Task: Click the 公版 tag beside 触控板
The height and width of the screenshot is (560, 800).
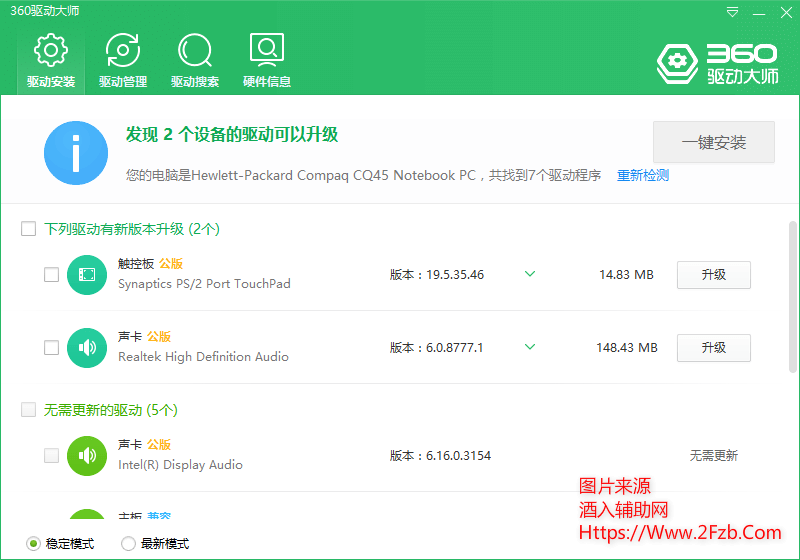Action: click(171, 264)
